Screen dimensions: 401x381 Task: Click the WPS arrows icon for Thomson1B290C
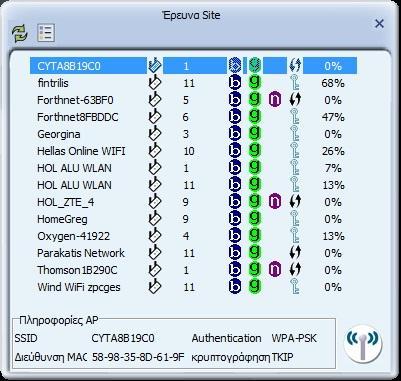[295, 270]
